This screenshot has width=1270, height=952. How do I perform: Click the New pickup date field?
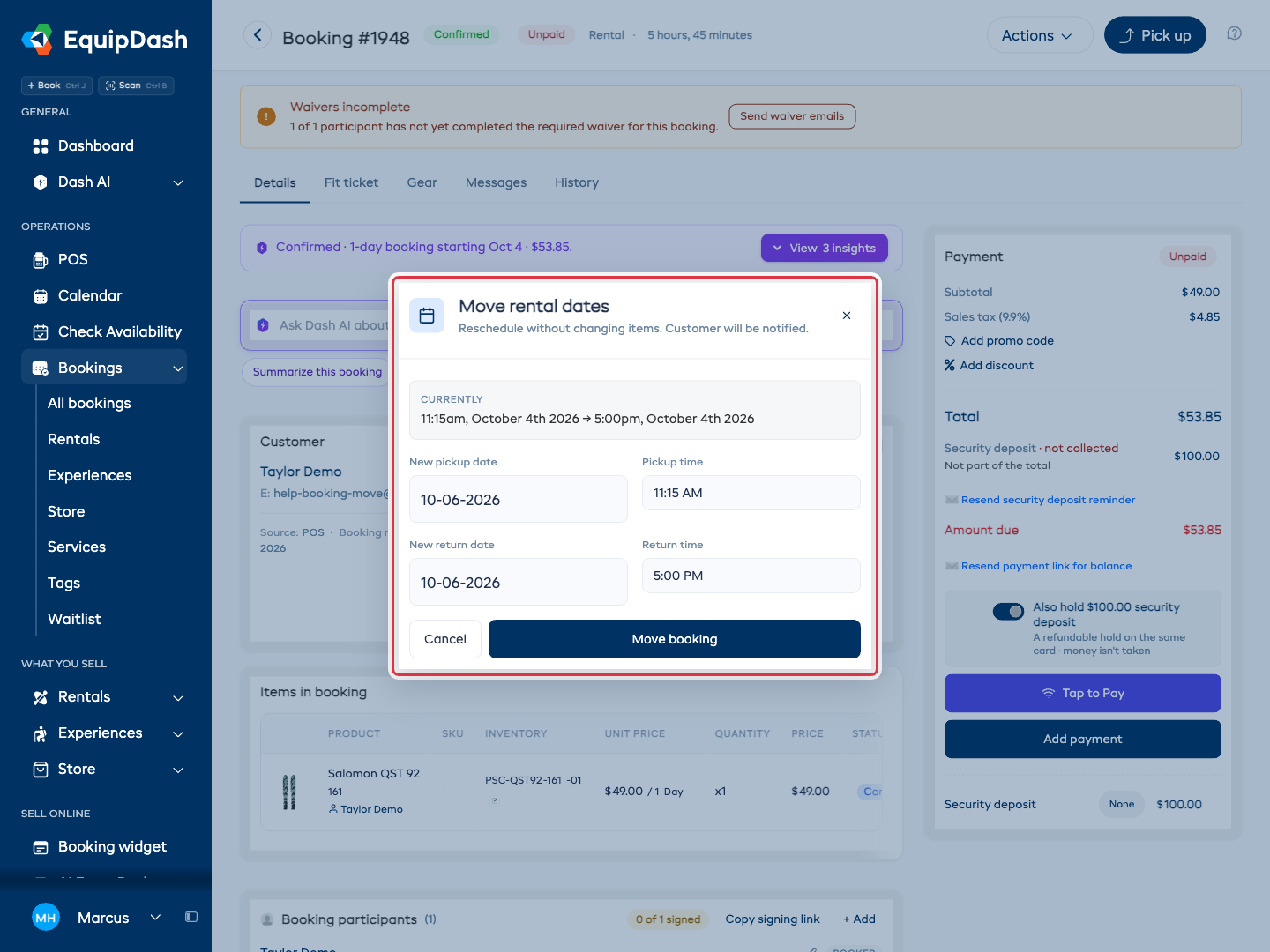[x=519, y=499]
